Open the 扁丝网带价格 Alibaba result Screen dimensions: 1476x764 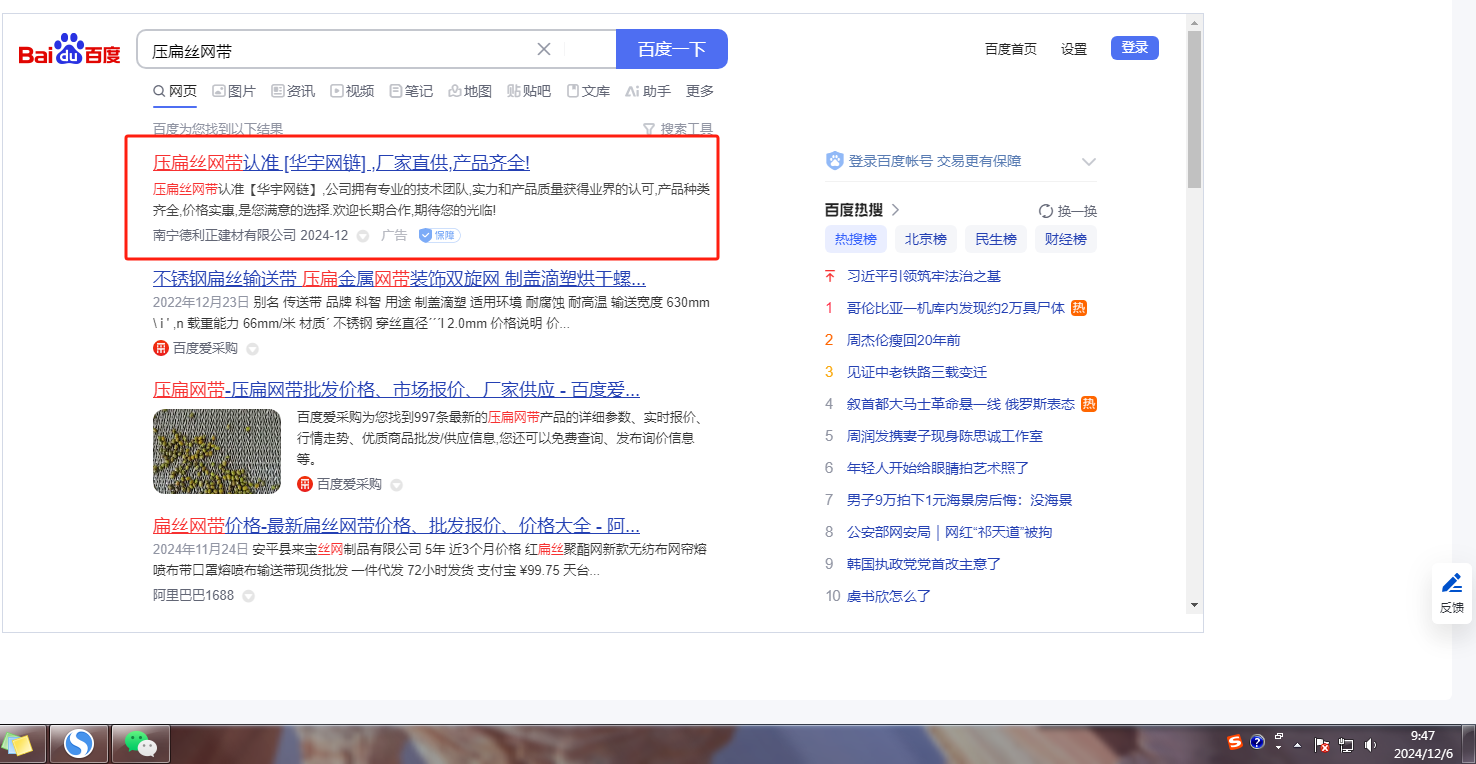tap(396, 526)
